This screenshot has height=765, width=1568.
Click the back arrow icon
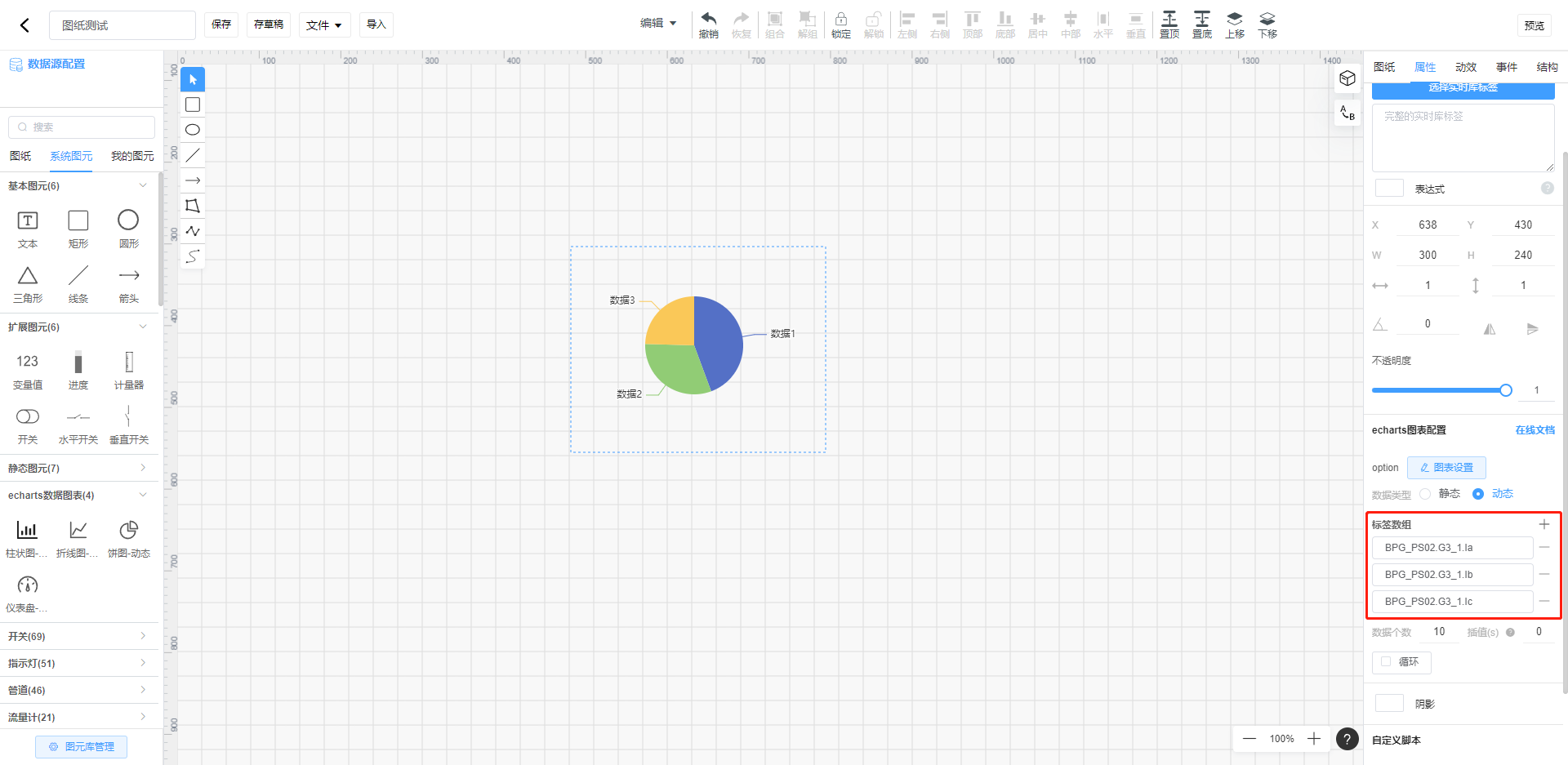[24, 25]
